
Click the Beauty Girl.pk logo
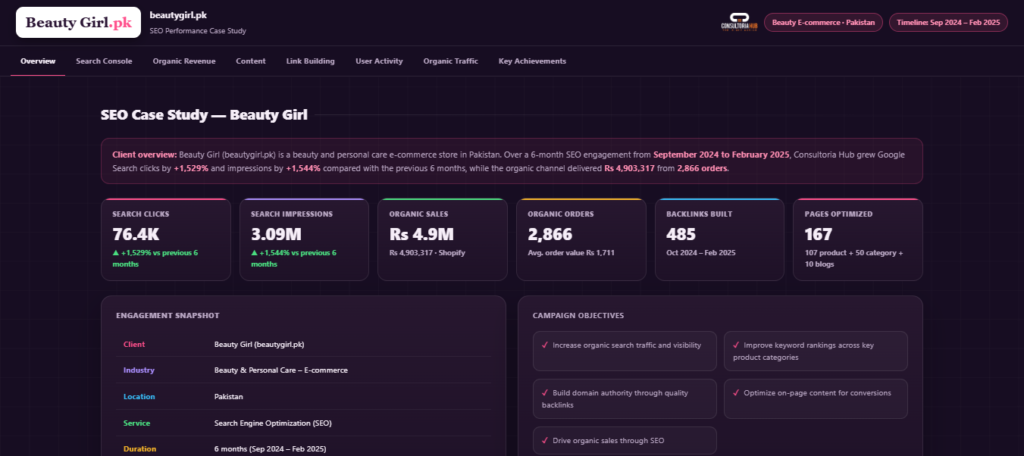pyautogui.click(x=78, y=22)
